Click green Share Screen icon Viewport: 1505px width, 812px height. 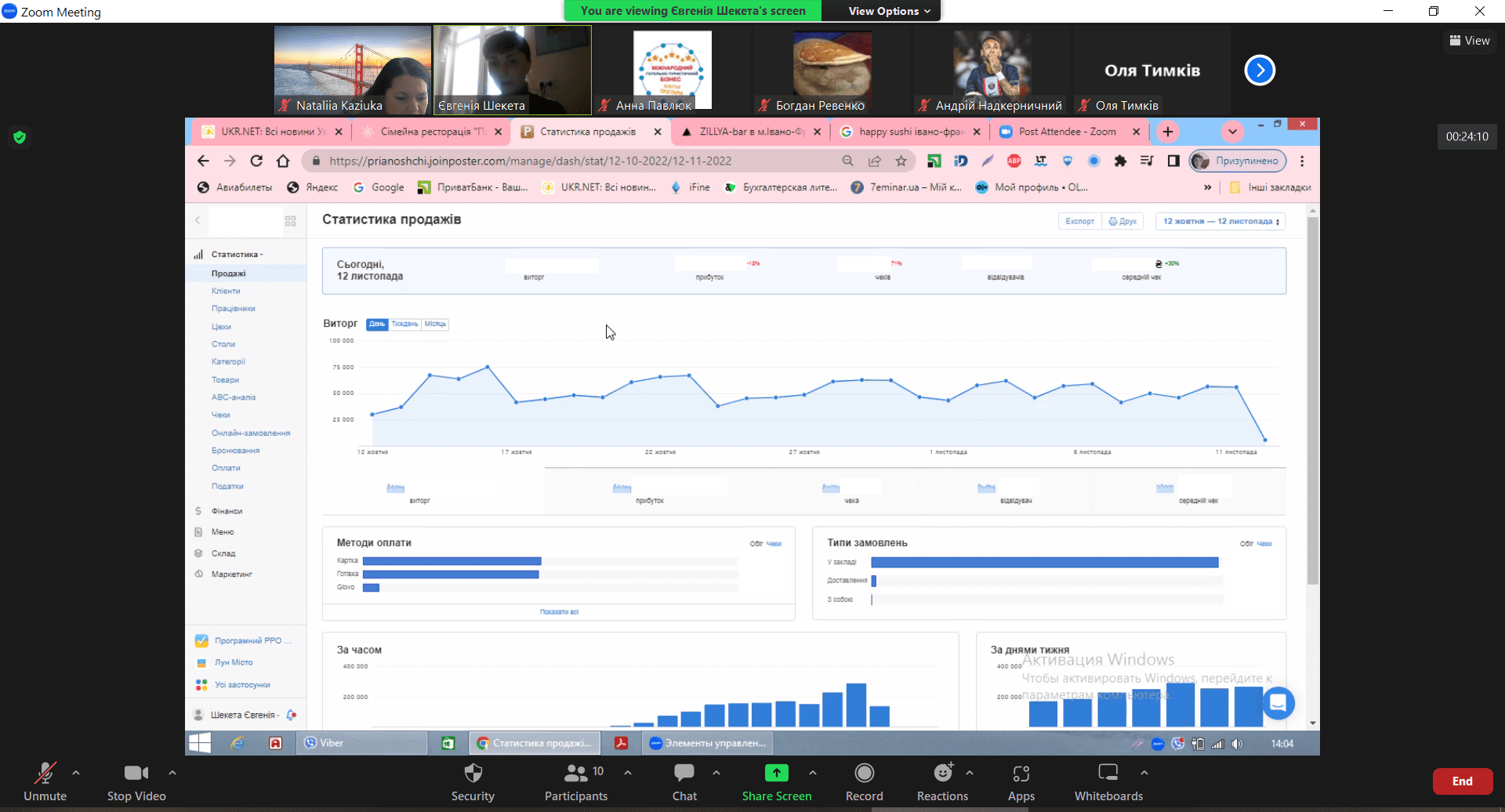pos(776,773)
